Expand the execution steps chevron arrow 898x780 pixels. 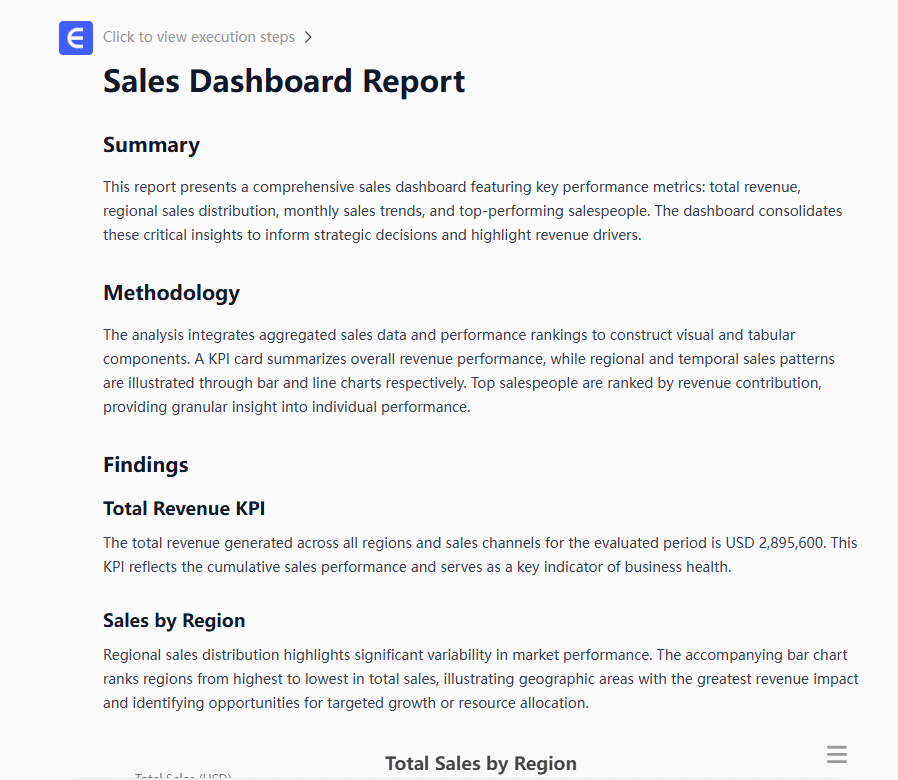click(x=308, y=38)
